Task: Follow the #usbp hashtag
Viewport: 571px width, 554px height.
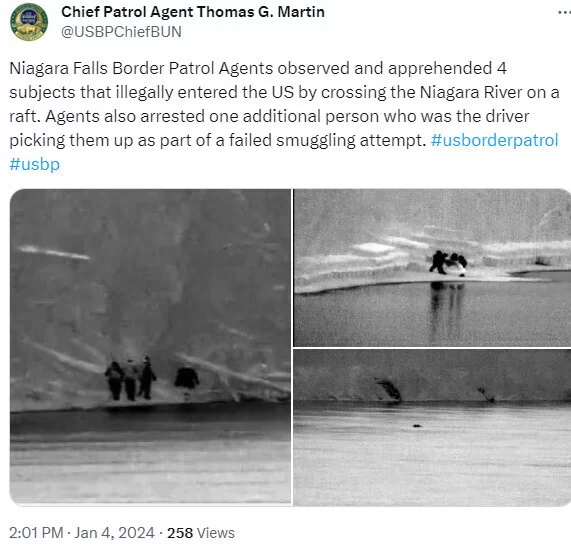Action: pyautogui.click(x=35, y=164)
